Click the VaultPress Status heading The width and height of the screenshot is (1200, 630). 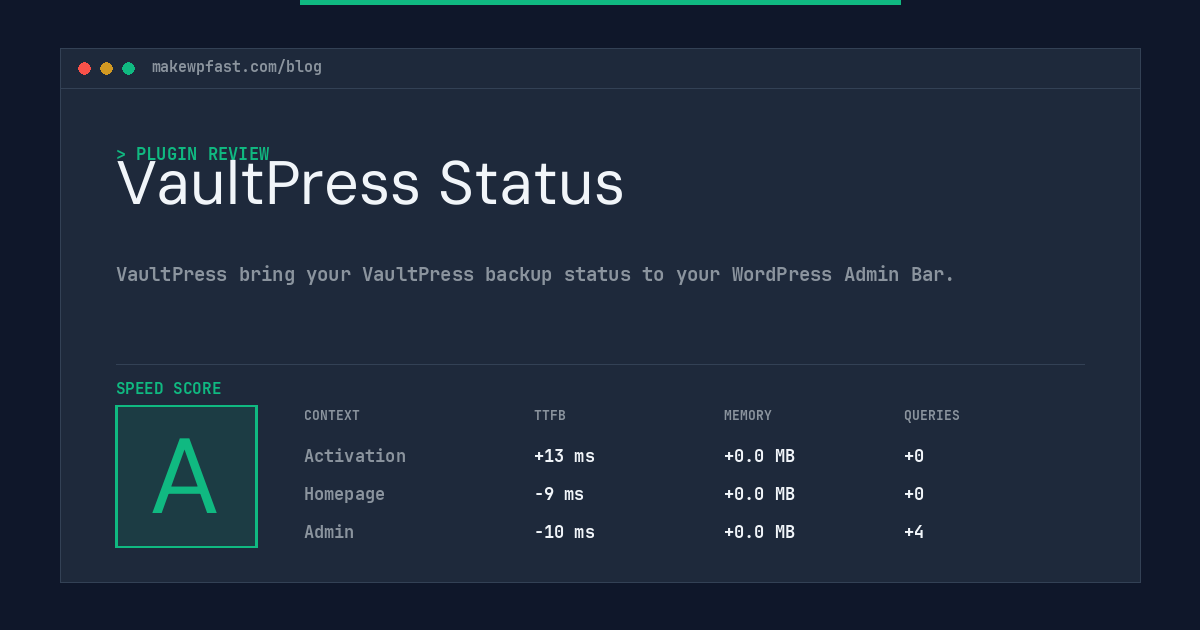[370, 184]
